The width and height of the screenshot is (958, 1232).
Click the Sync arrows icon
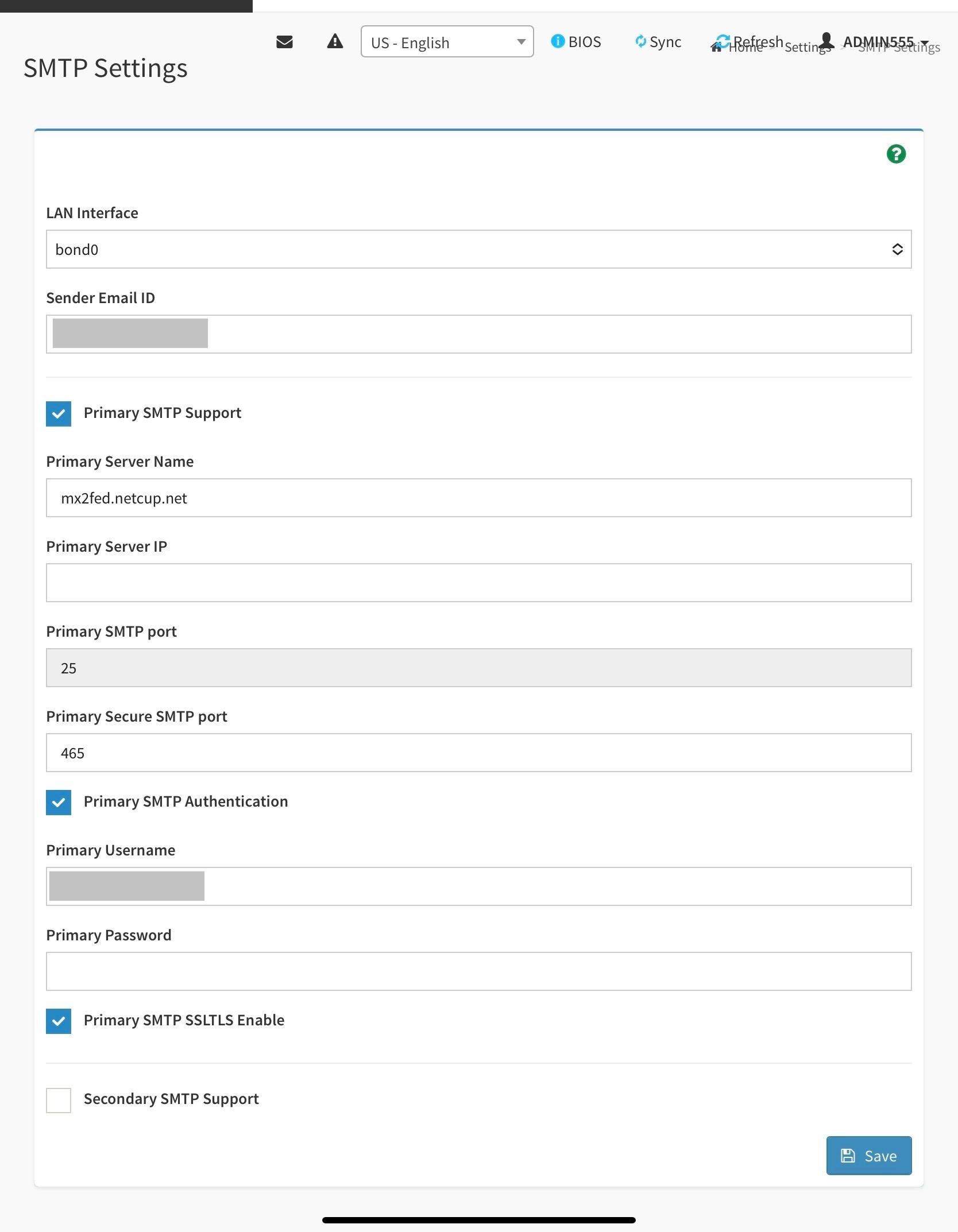pyautogui.click(x=640, y=41)
